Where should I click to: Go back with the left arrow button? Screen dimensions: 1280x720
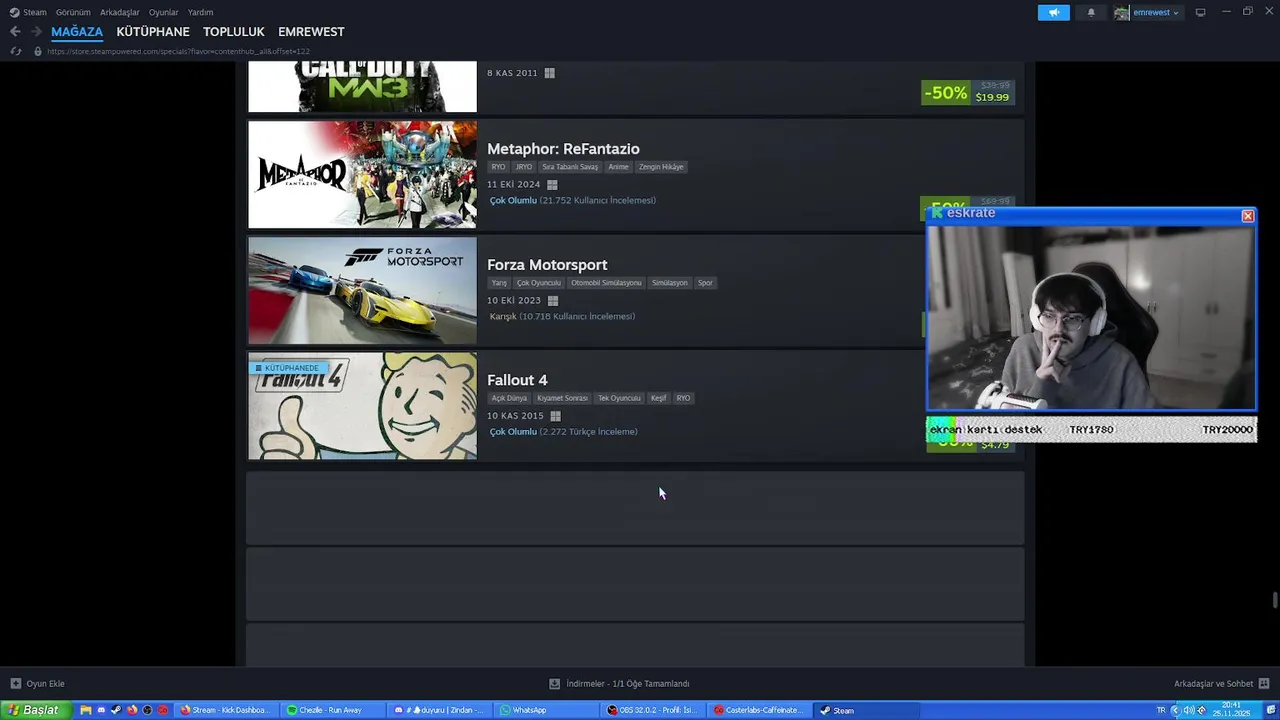pyautogui.click(x=15, y=32)
